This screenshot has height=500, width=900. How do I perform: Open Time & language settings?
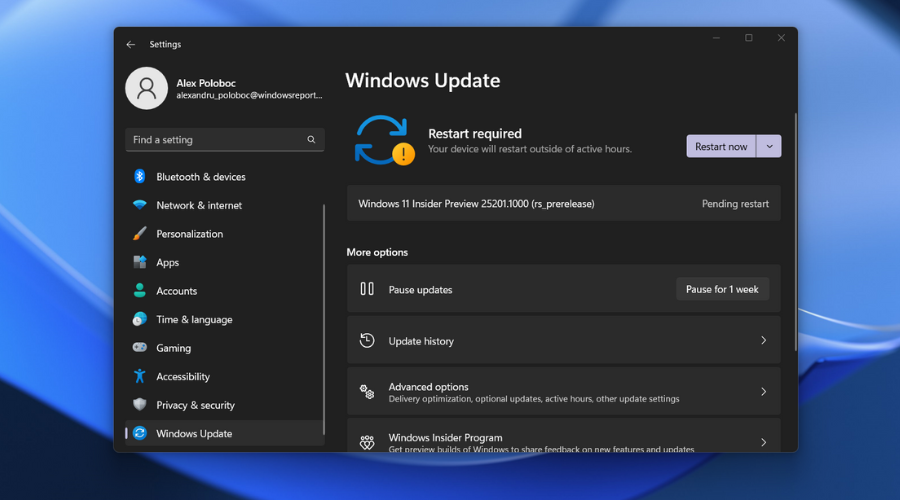224,319
